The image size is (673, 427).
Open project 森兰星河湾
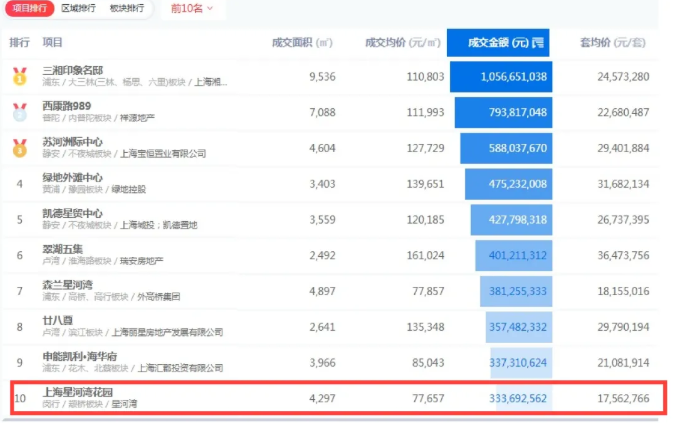click(67, 285)
